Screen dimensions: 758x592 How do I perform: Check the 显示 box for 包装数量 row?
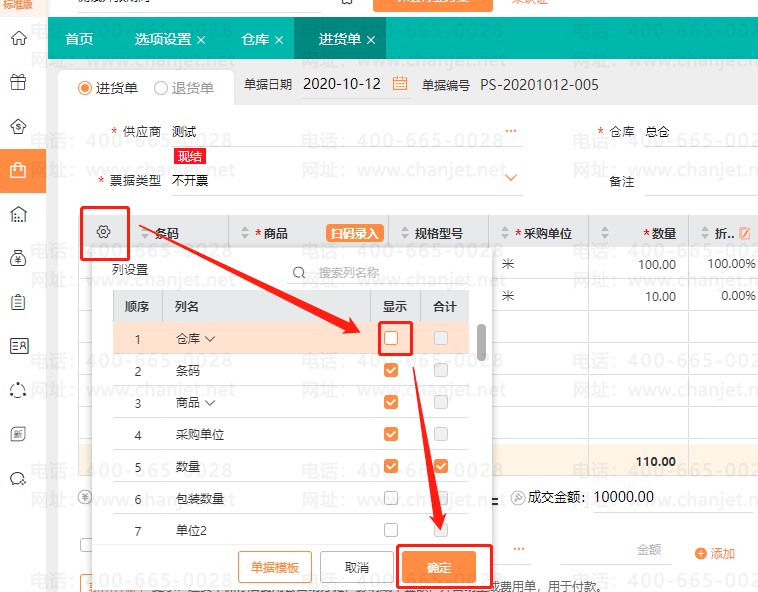(391, 498)
